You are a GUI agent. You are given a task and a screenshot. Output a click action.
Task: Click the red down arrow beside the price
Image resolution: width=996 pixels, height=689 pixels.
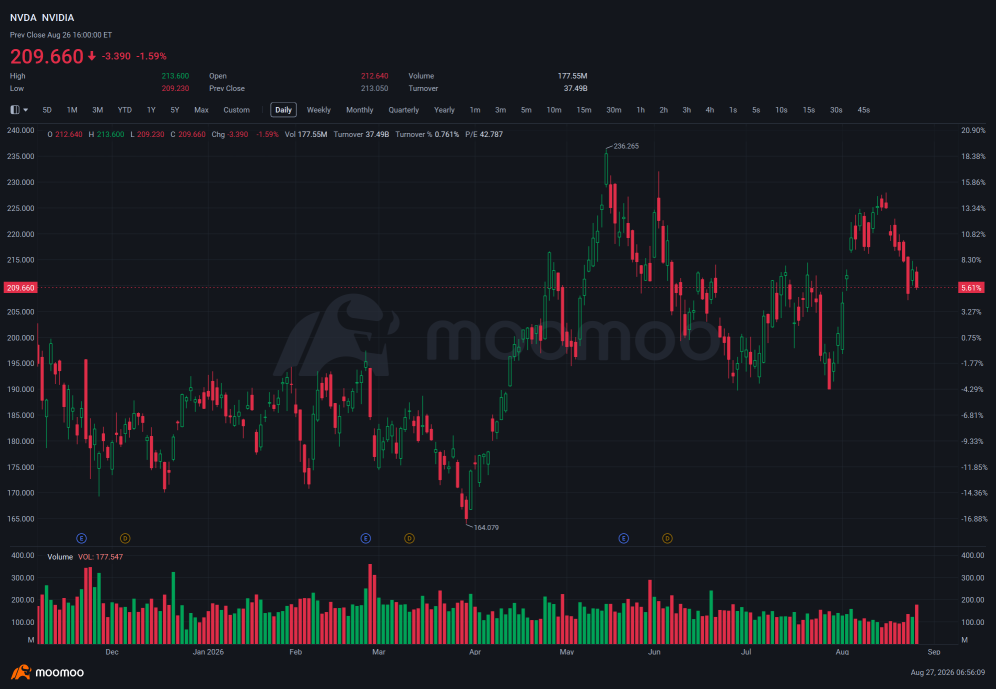[91, 56]
